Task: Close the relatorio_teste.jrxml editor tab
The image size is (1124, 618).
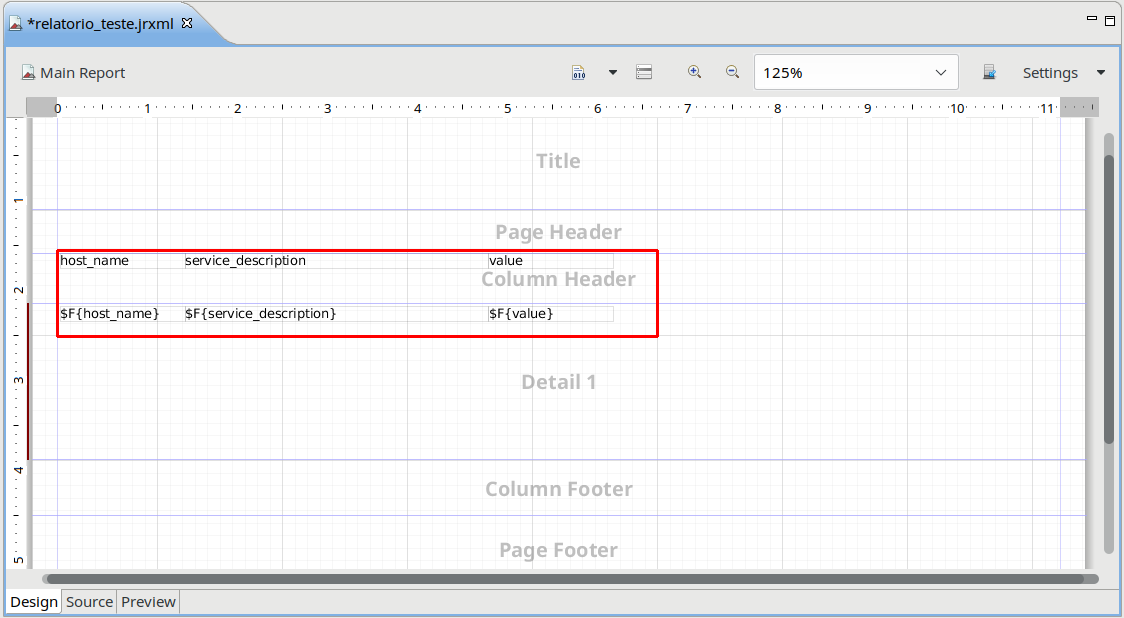Action: point(187,23)
